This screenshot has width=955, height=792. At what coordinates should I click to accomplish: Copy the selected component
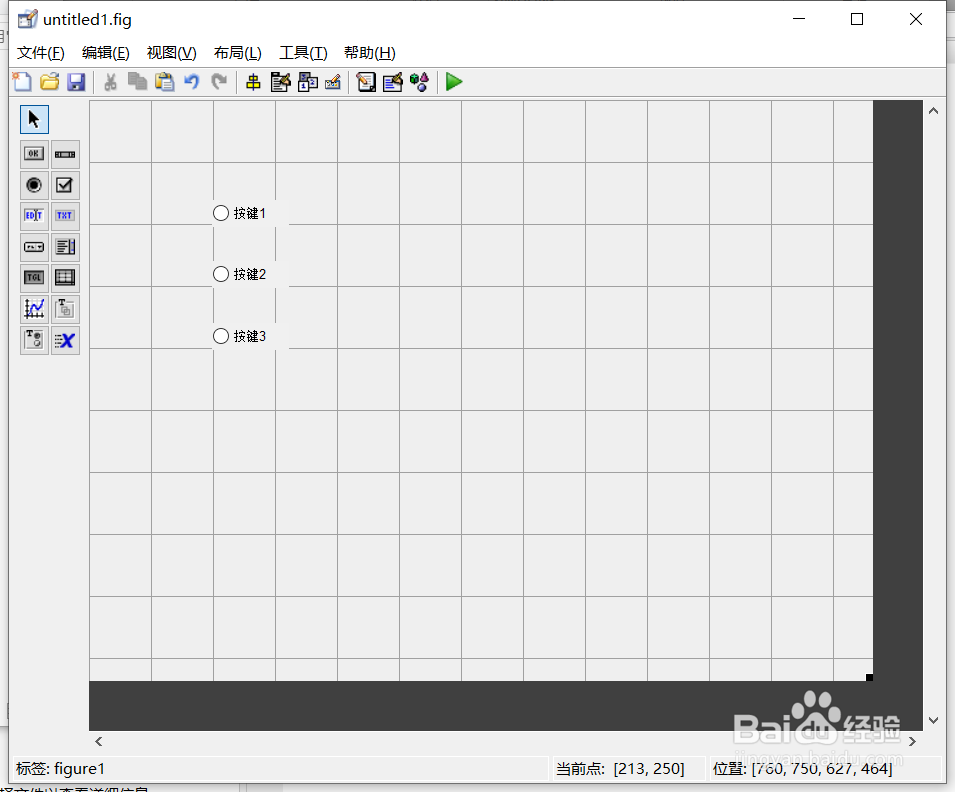137,82
